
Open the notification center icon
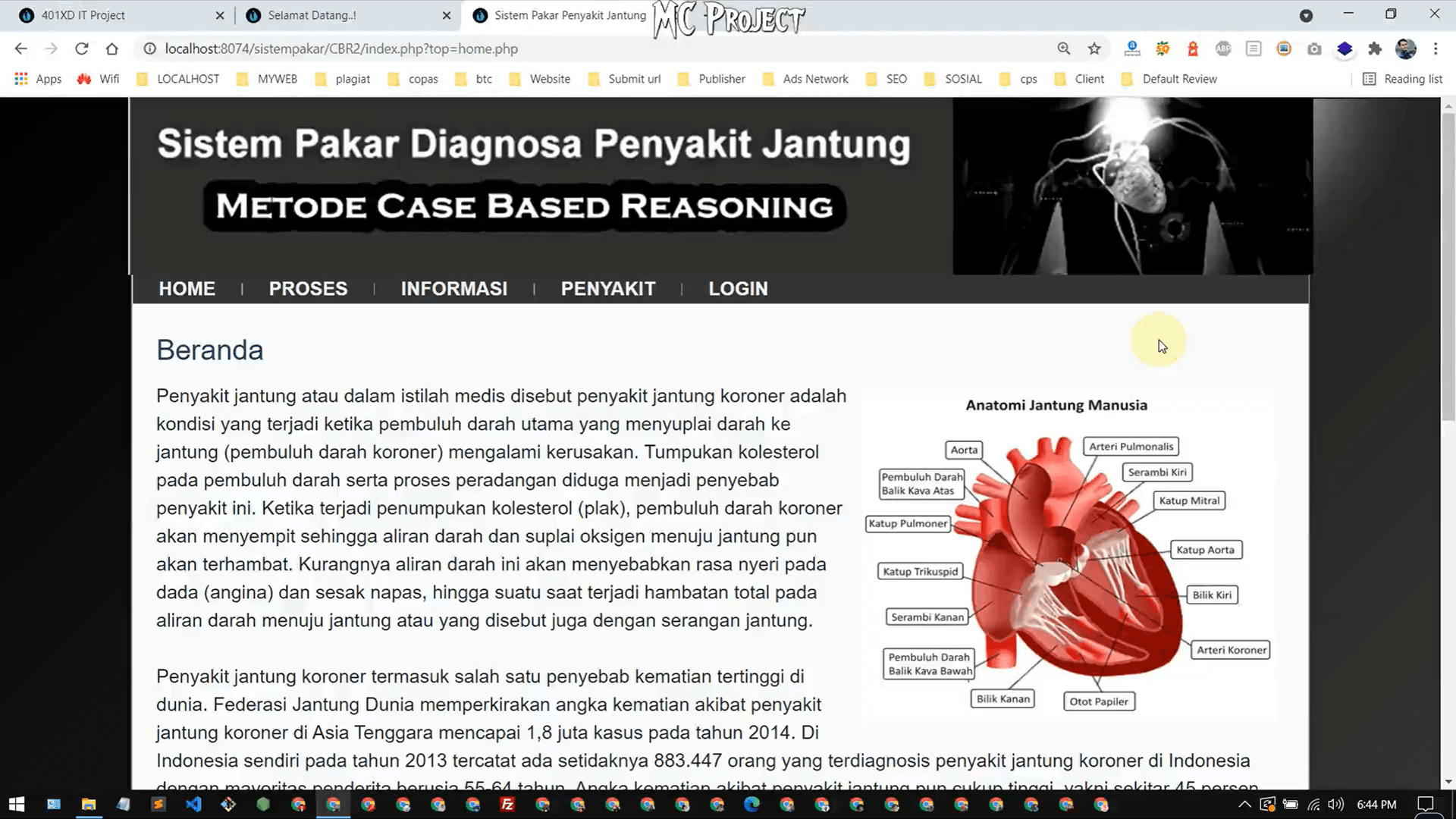1426,804
